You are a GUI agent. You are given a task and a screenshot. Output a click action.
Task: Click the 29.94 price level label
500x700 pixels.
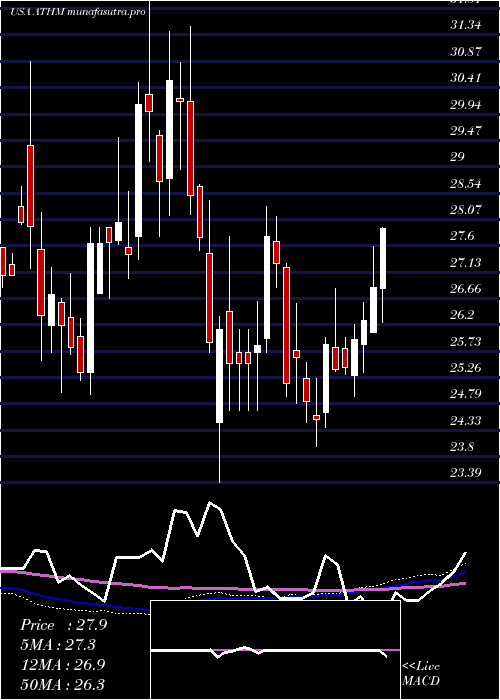(466, 104)
